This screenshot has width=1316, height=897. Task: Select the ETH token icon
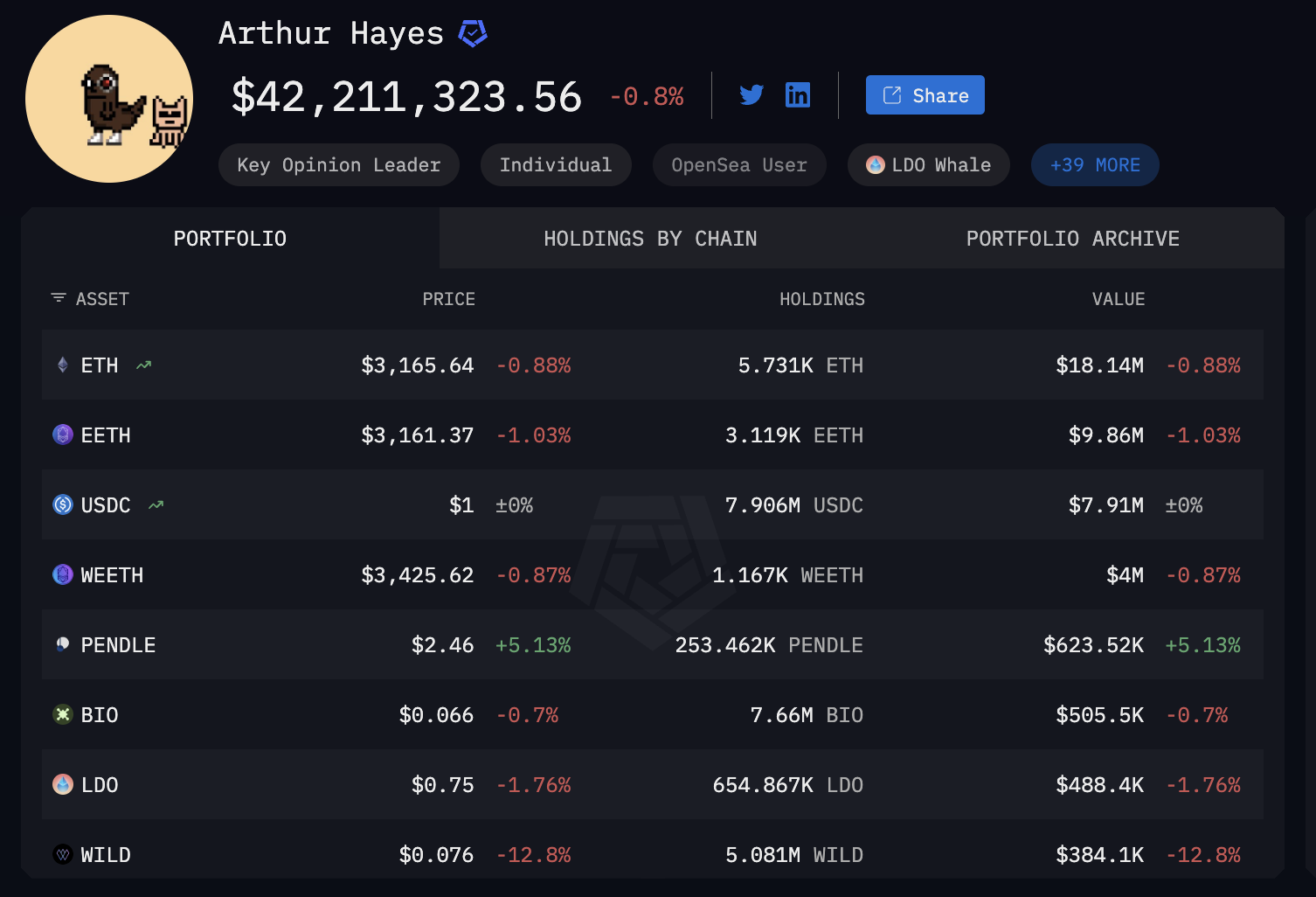(x=61, y=365)
